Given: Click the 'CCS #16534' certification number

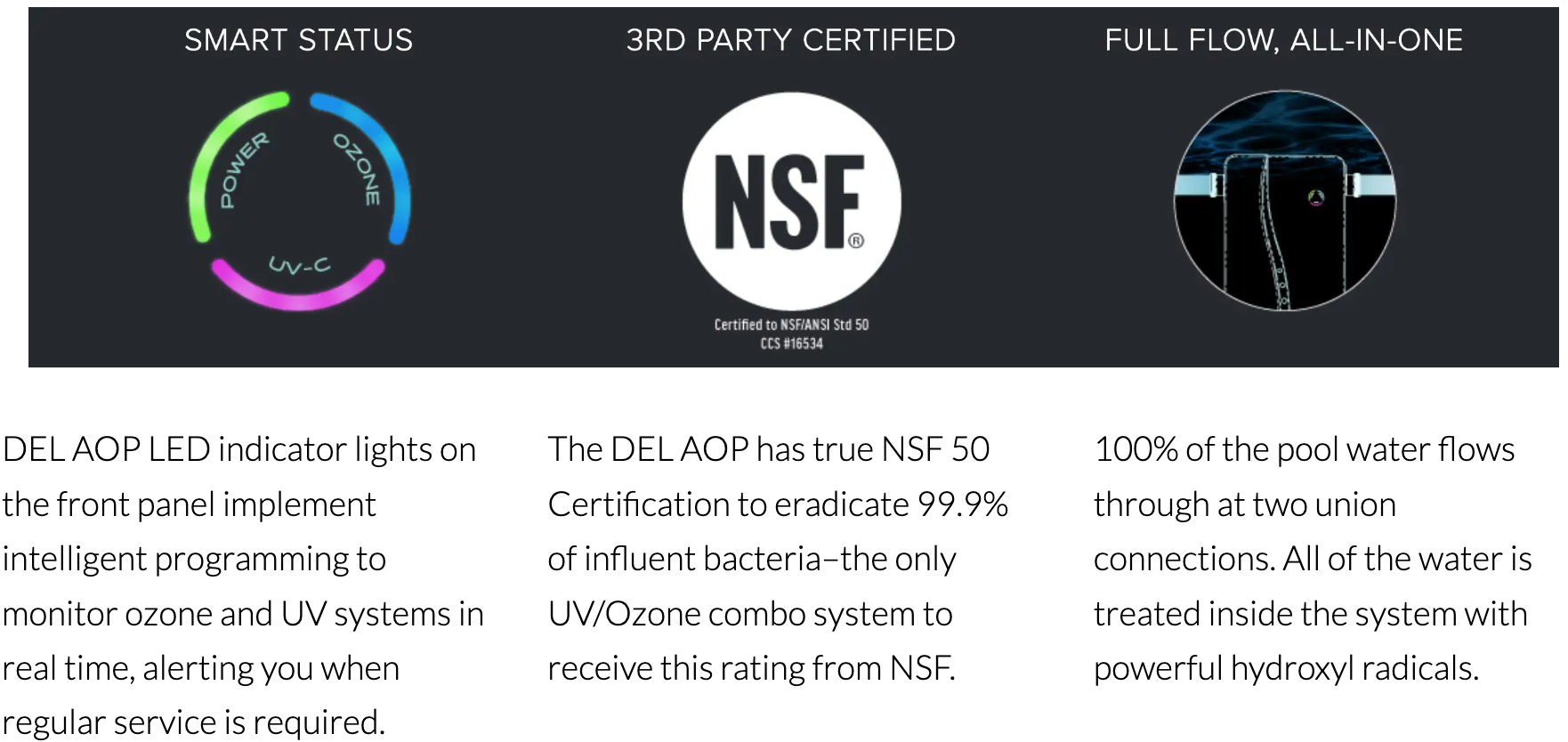Looking at the screenshot, I should [x=791, y=343].
